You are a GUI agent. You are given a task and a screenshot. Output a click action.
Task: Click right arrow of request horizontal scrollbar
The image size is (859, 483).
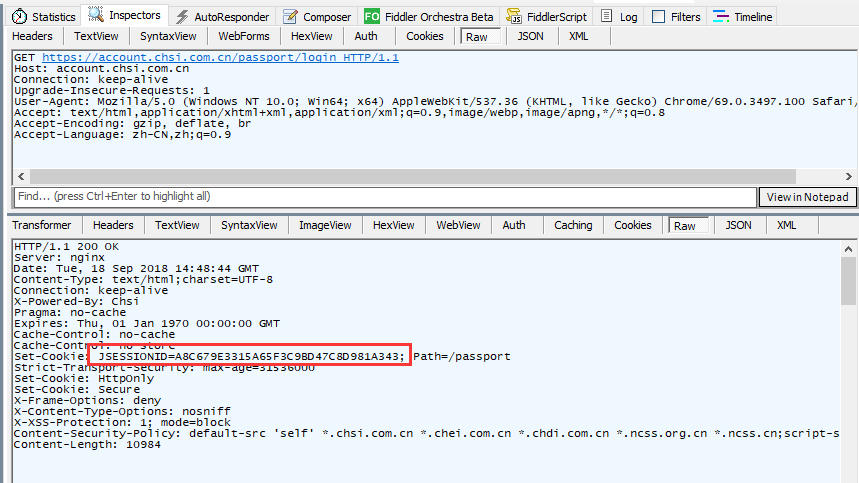849,176
